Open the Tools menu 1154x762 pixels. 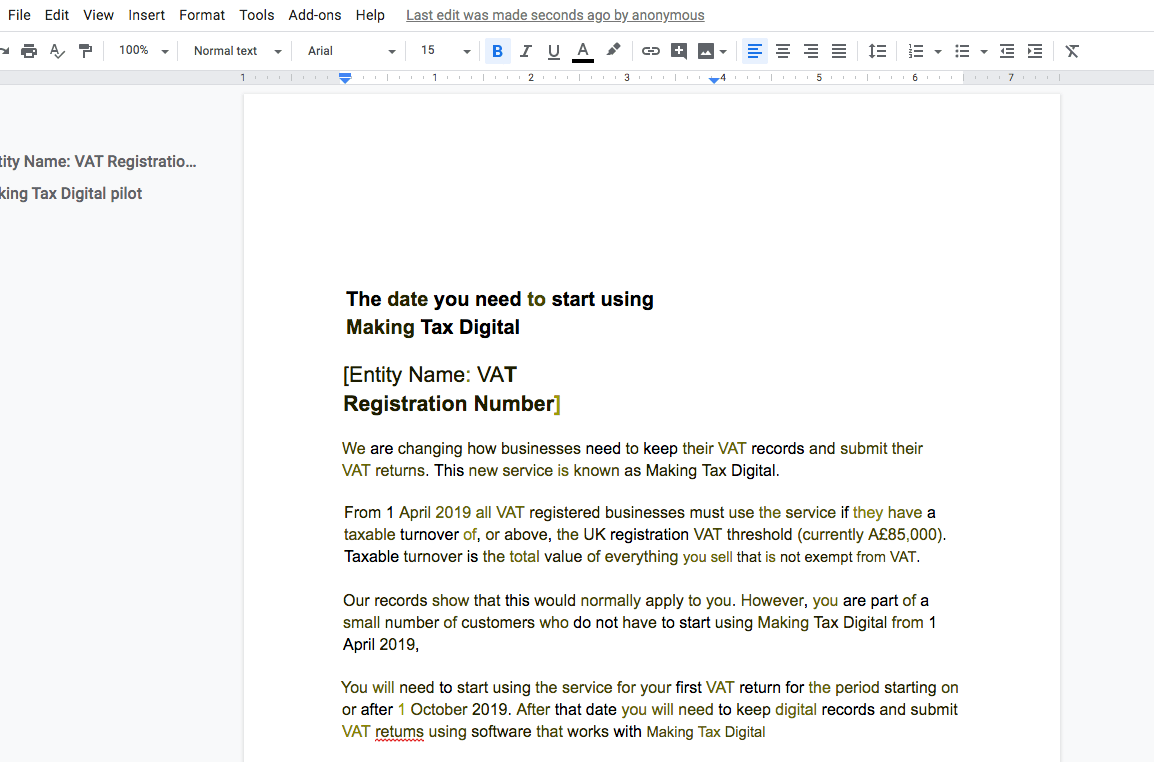click(x=257, y=15)
